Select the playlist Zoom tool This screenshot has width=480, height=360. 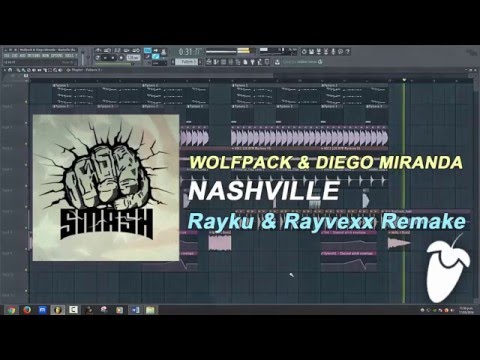(x=55, y=70)
